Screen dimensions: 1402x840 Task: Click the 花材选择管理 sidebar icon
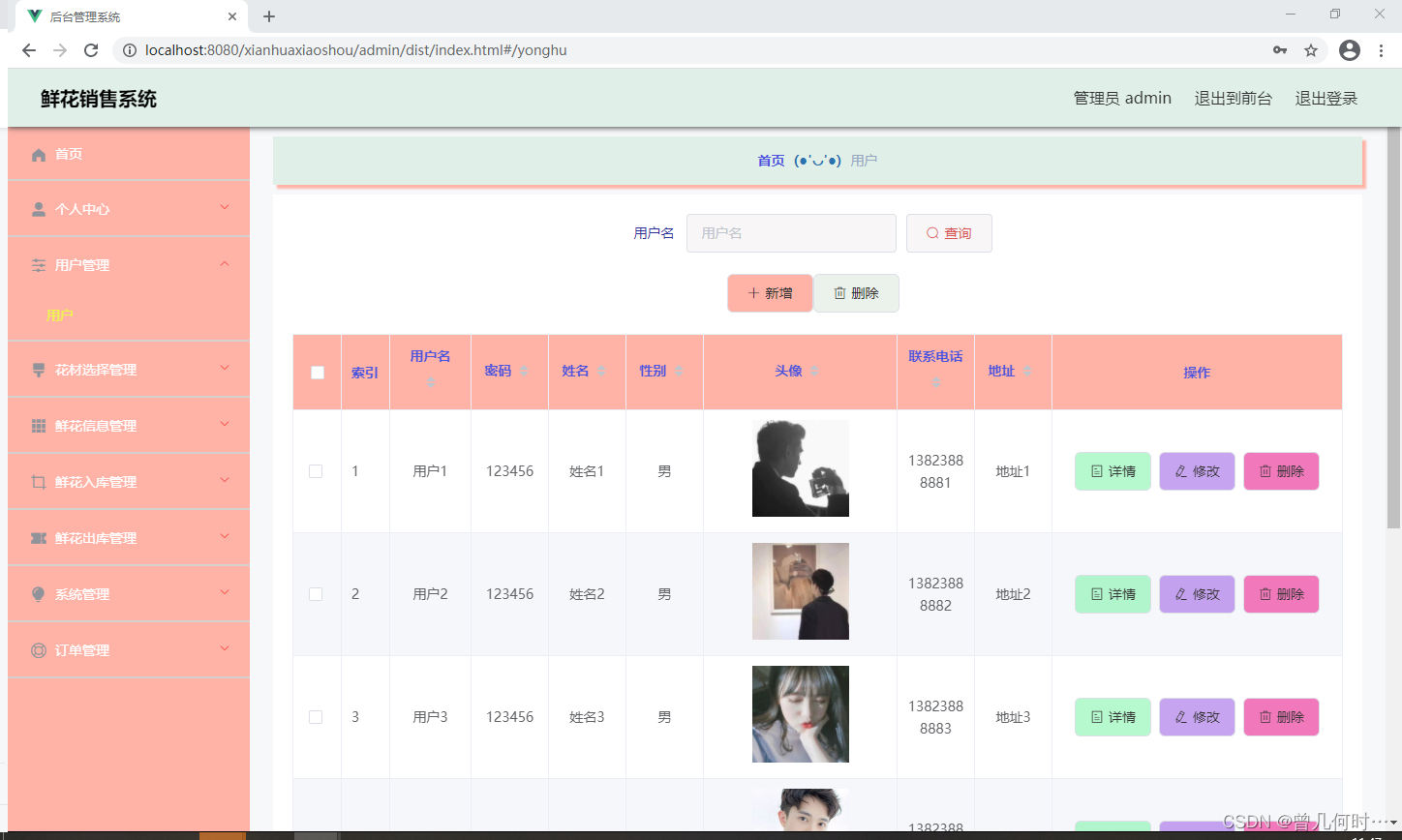click(x=37, y=369)
